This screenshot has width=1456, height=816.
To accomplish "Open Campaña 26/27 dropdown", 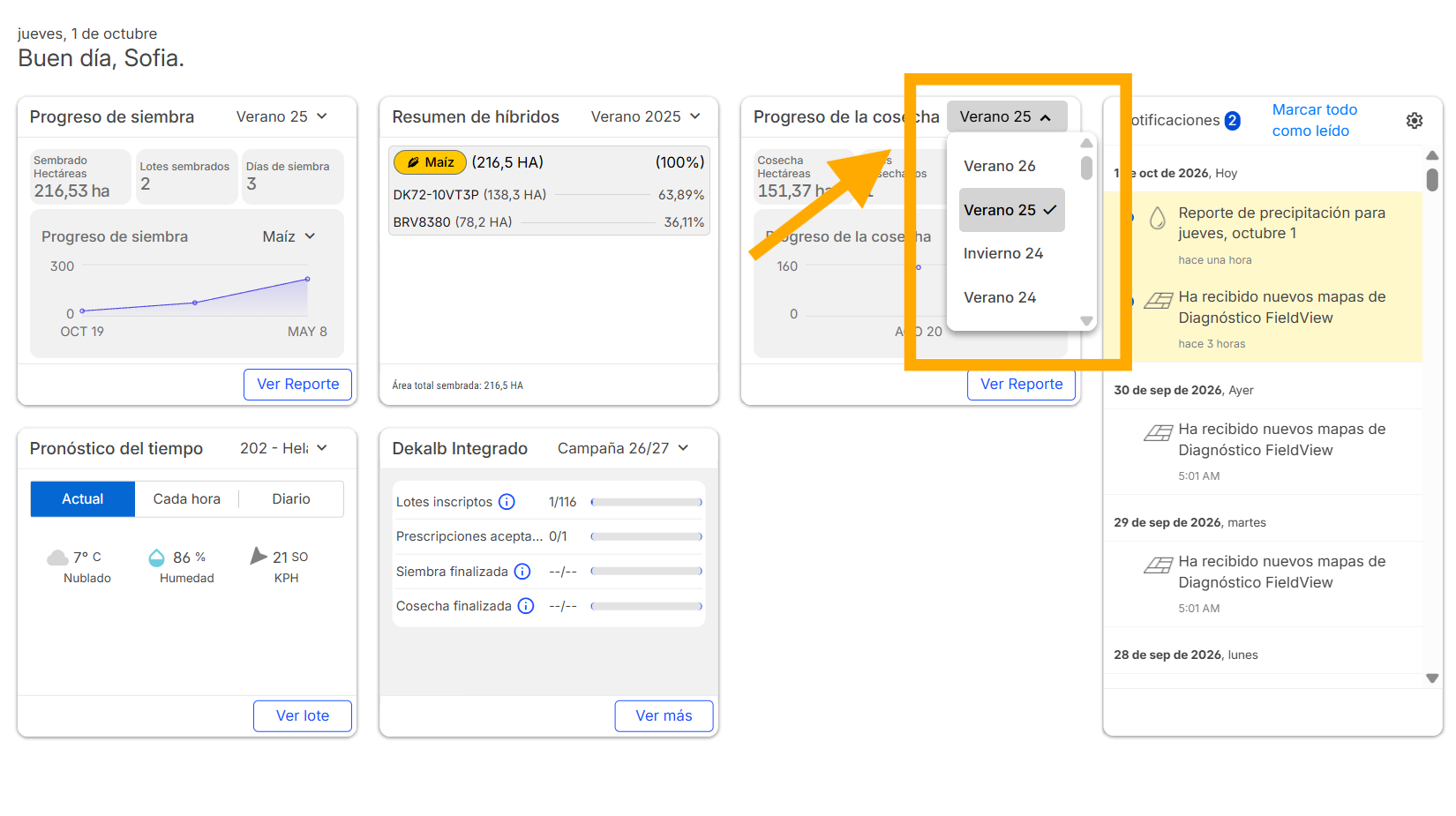I will pos(623,448).
